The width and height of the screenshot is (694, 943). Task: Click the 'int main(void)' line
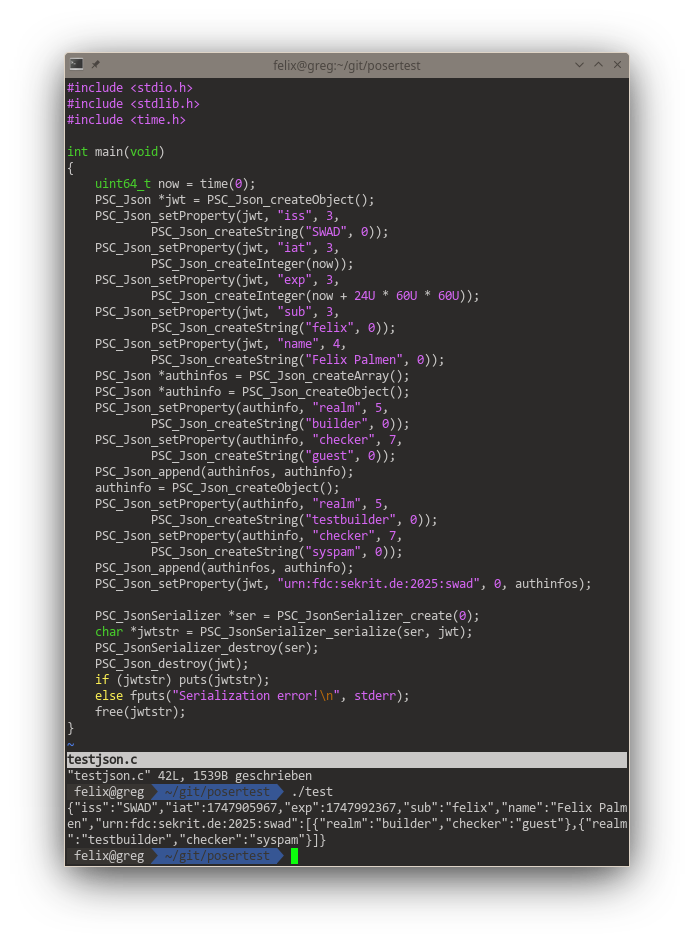tap(115, 152)
